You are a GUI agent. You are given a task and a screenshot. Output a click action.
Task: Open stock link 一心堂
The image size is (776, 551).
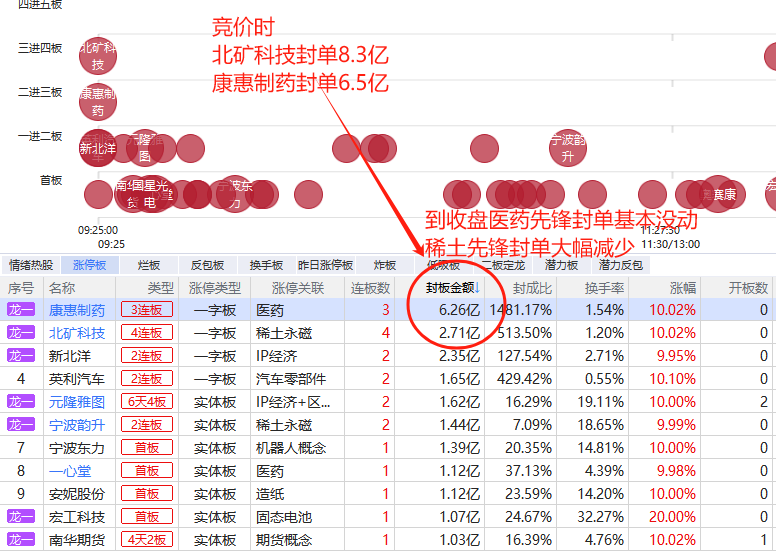(70, 471)
